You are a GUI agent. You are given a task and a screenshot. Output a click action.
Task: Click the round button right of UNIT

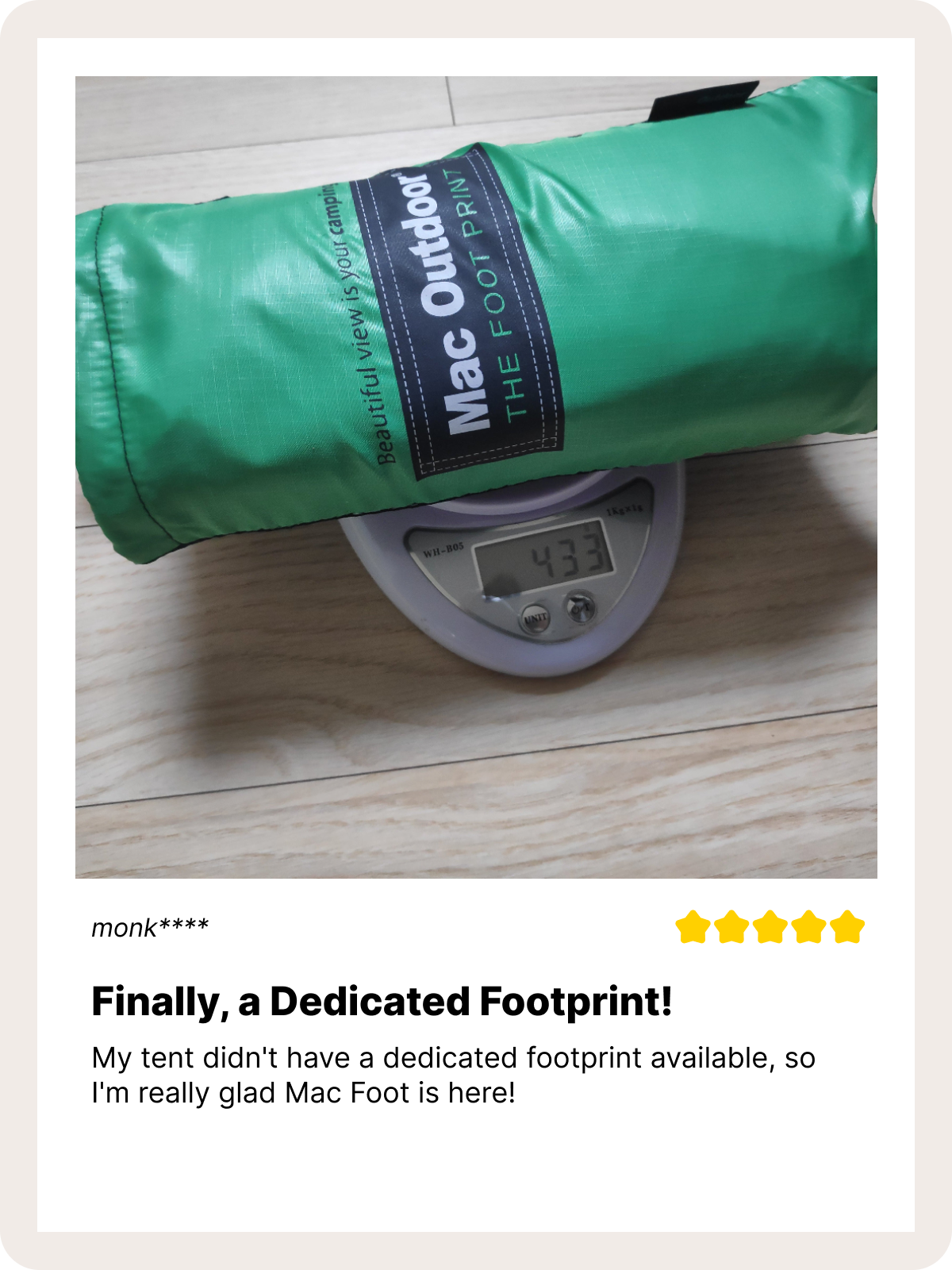[x=580, y=607]
